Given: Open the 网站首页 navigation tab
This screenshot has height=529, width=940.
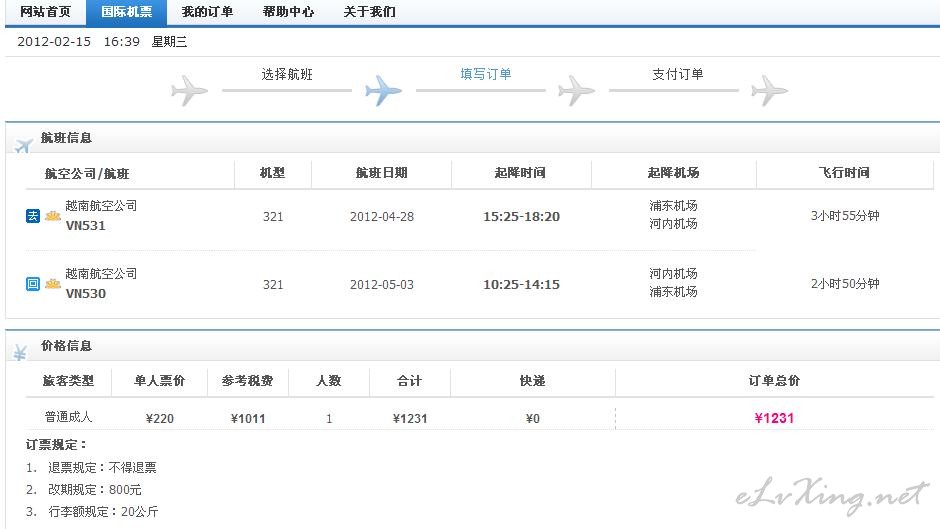Looking at the screenshot, I should tap(46, 12).
